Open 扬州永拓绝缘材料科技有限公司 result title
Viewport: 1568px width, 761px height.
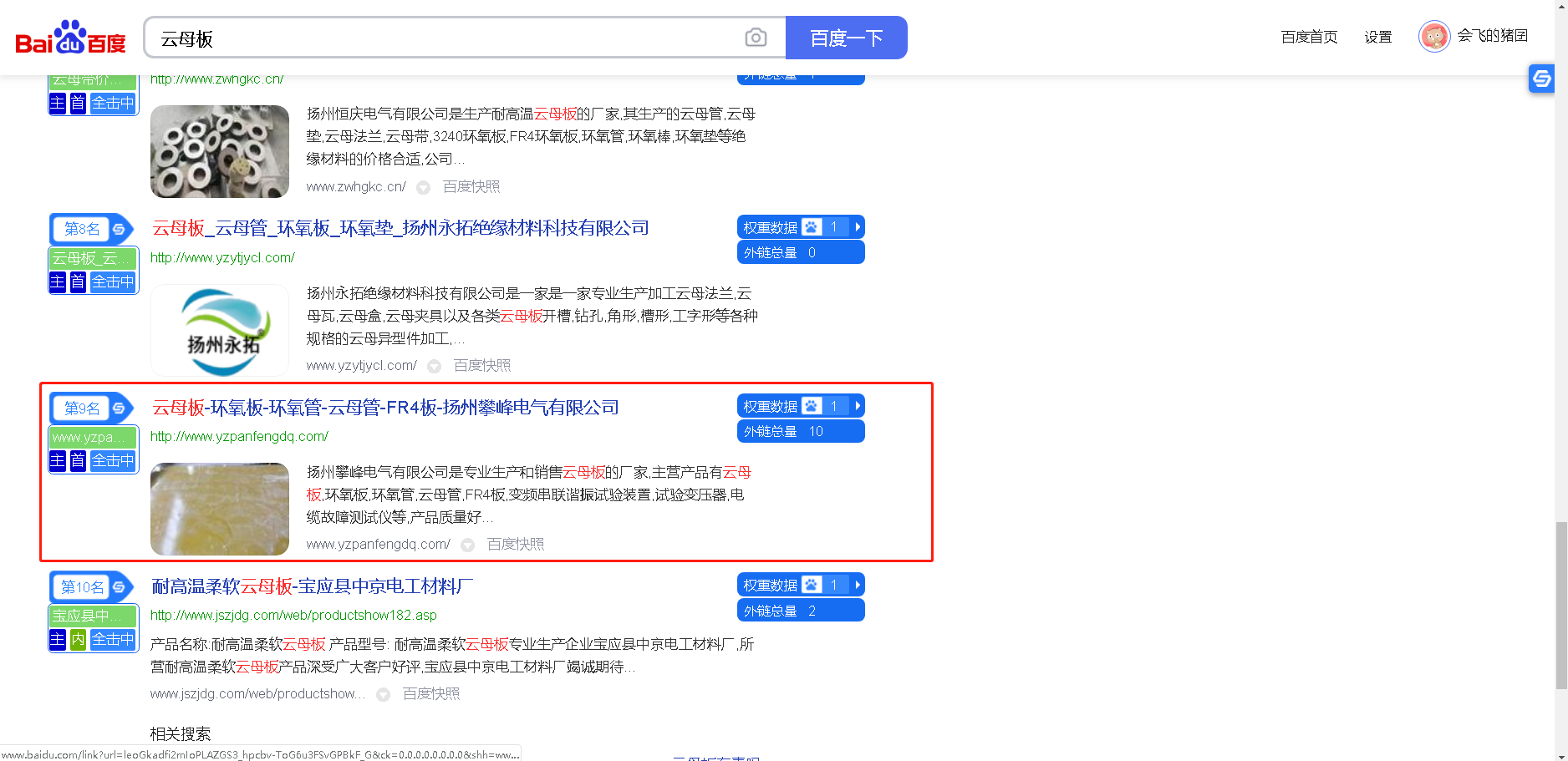tap(400, 228)
